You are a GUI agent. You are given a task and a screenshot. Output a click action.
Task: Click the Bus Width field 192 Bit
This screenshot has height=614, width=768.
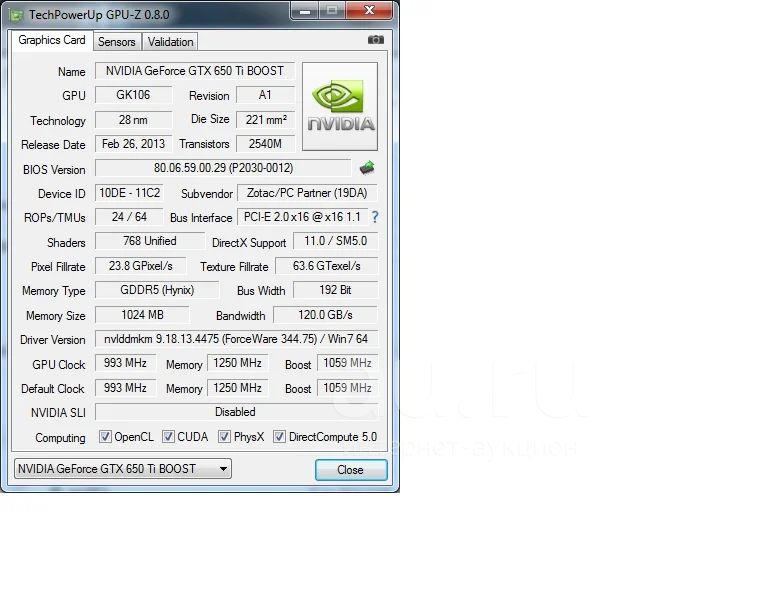pos(336,290)
